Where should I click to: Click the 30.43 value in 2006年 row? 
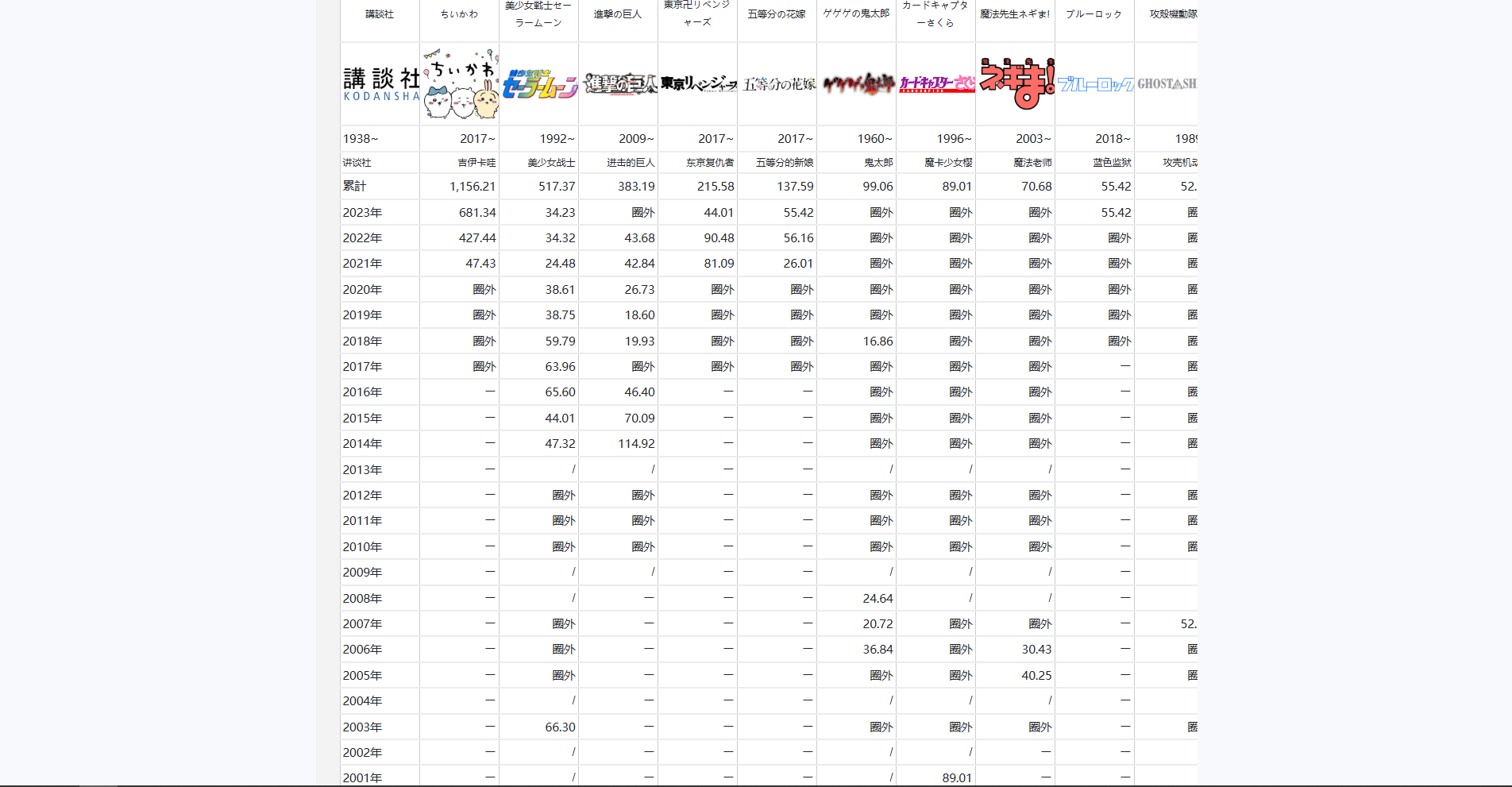pos(1036,650)
